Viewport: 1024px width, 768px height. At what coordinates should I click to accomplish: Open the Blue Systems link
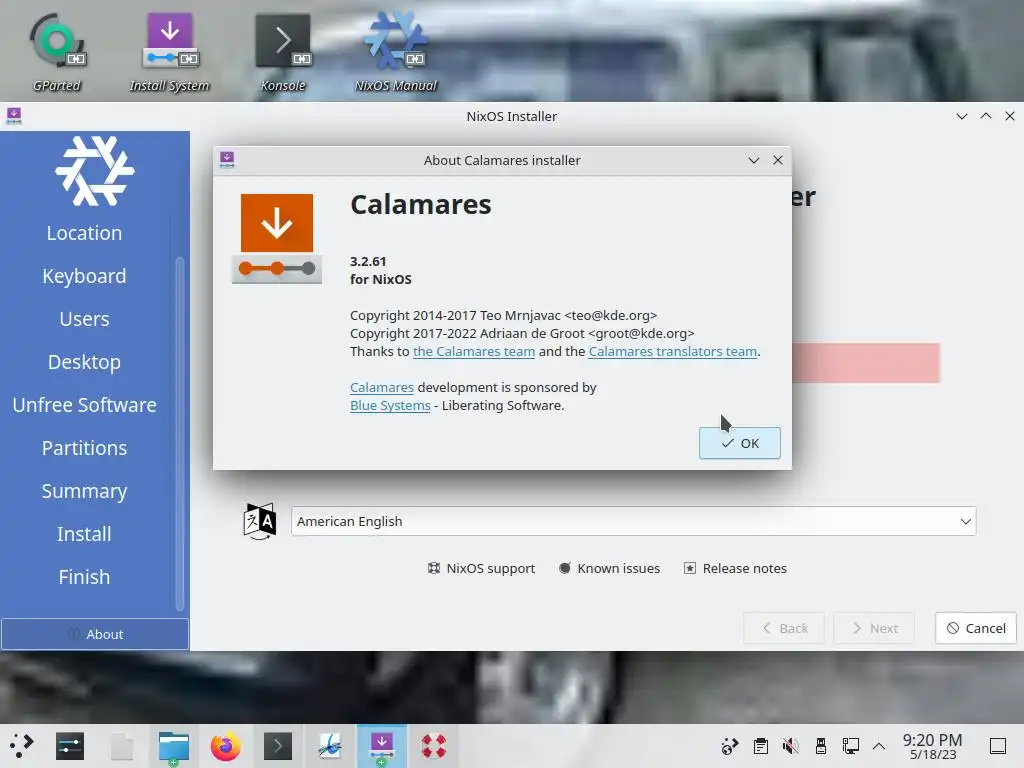pos(390,406)
